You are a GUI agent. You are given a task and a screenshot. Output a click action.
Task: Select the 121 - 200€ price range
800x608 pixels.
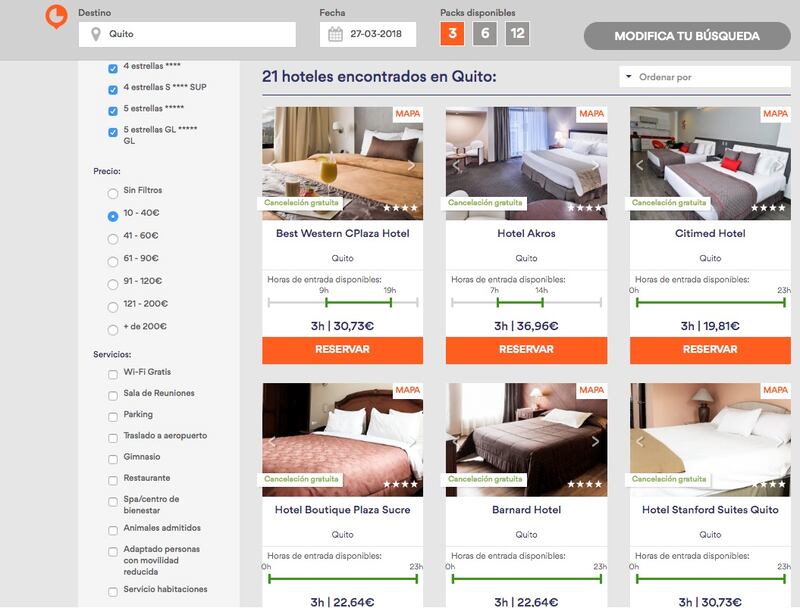coord(113,307)
